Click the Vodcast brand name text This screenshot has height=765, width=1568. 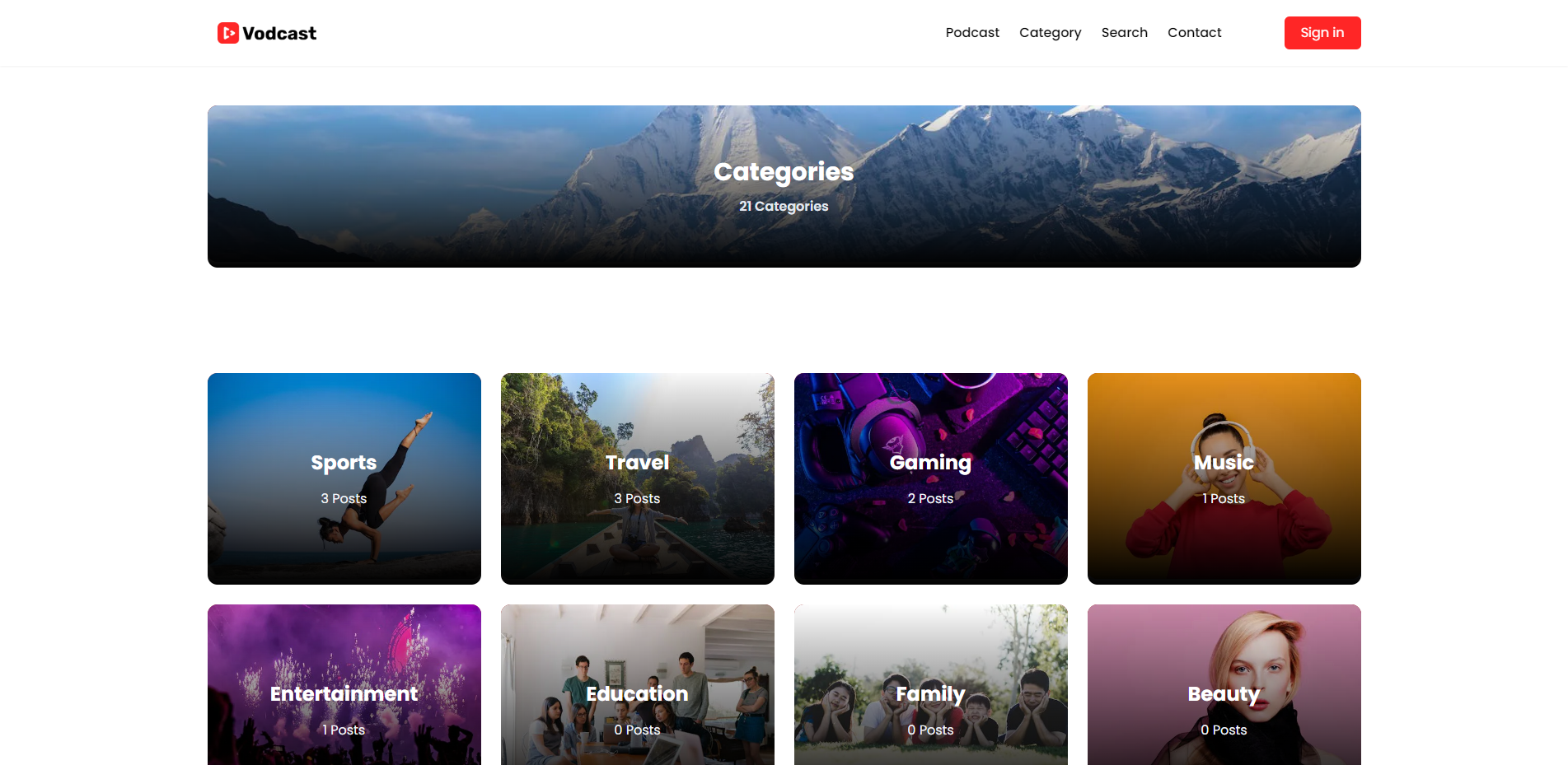279,34
